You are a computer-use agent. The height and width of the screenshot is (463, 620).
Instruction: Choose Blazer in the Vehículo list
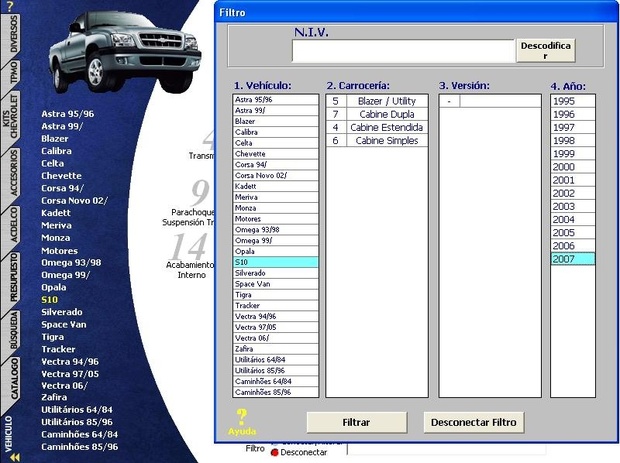(x=276, y=121)
